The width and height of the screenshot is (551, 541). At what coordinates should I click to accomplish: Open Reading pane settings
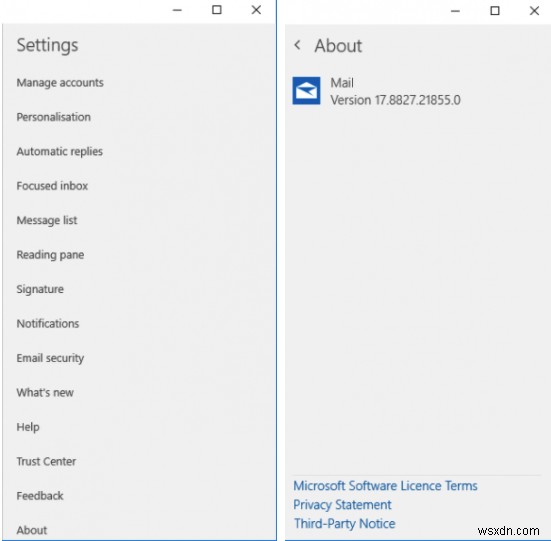pyautogui.click(x=50, y=255)
